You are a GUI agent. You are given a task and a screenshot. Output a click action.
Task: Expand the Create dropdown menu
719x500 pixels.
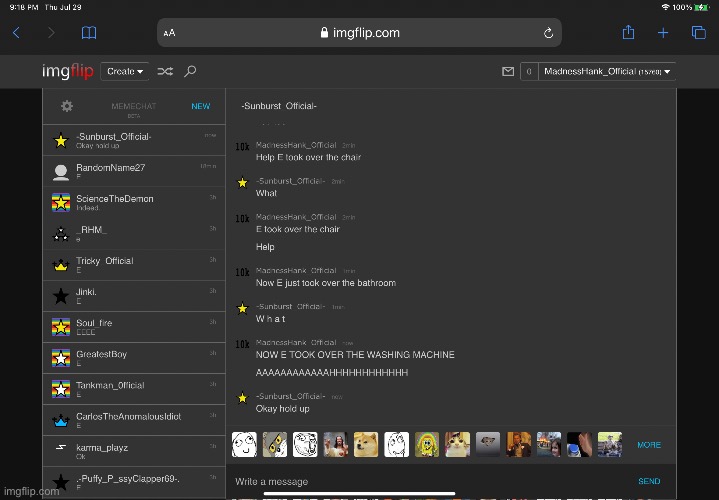(126, 71)
